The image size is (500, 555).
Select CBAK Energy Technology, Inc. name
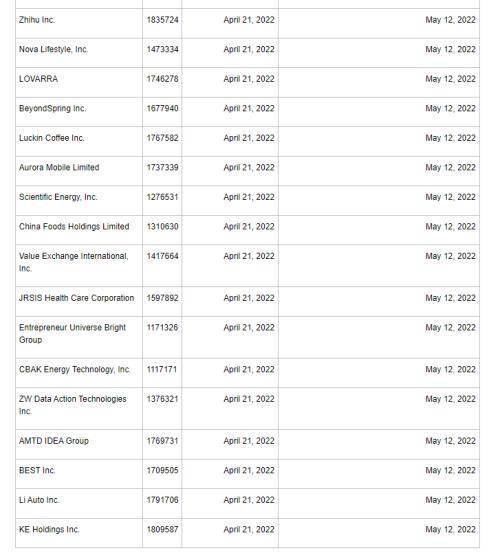coord(74,369)
